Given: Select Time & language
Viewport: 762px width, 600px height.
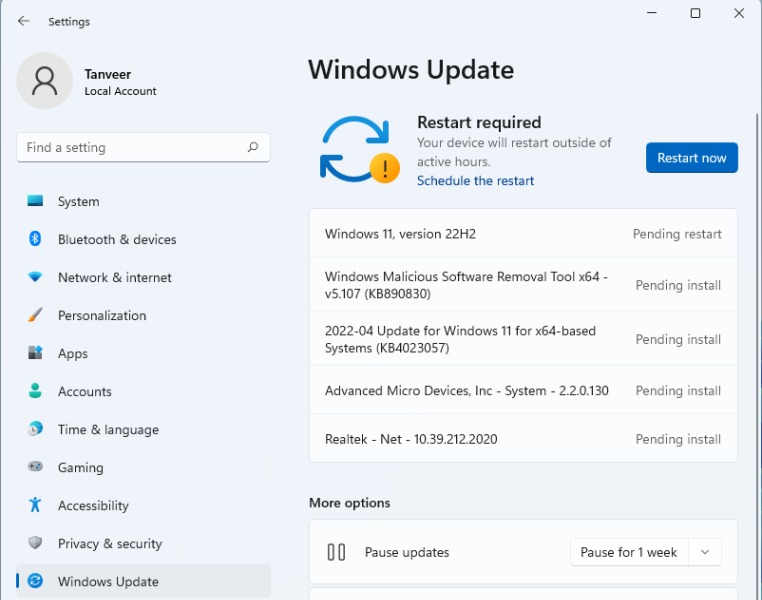Looking at the screenshot, I should 143,429.
